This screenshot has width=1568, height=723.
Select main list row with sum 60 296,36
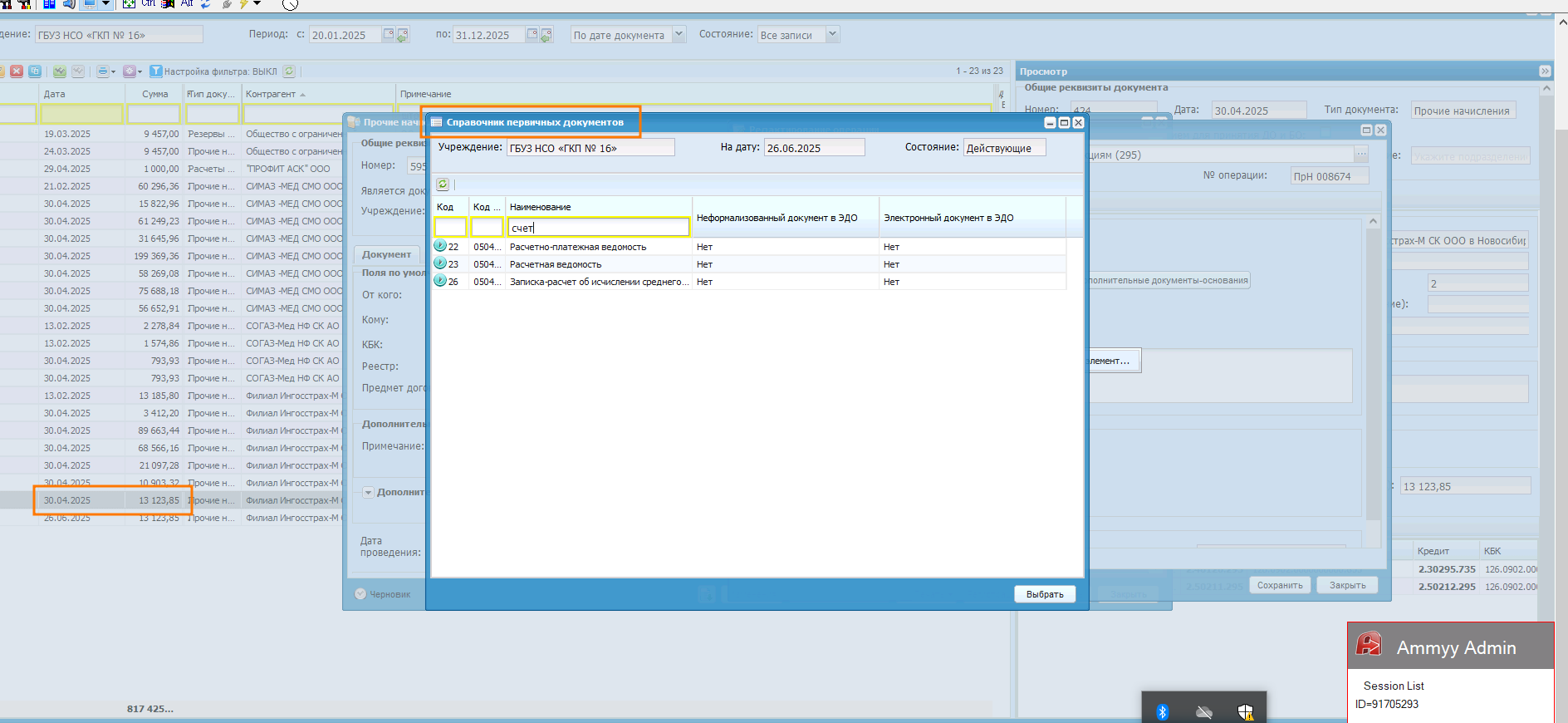(171, 186)
